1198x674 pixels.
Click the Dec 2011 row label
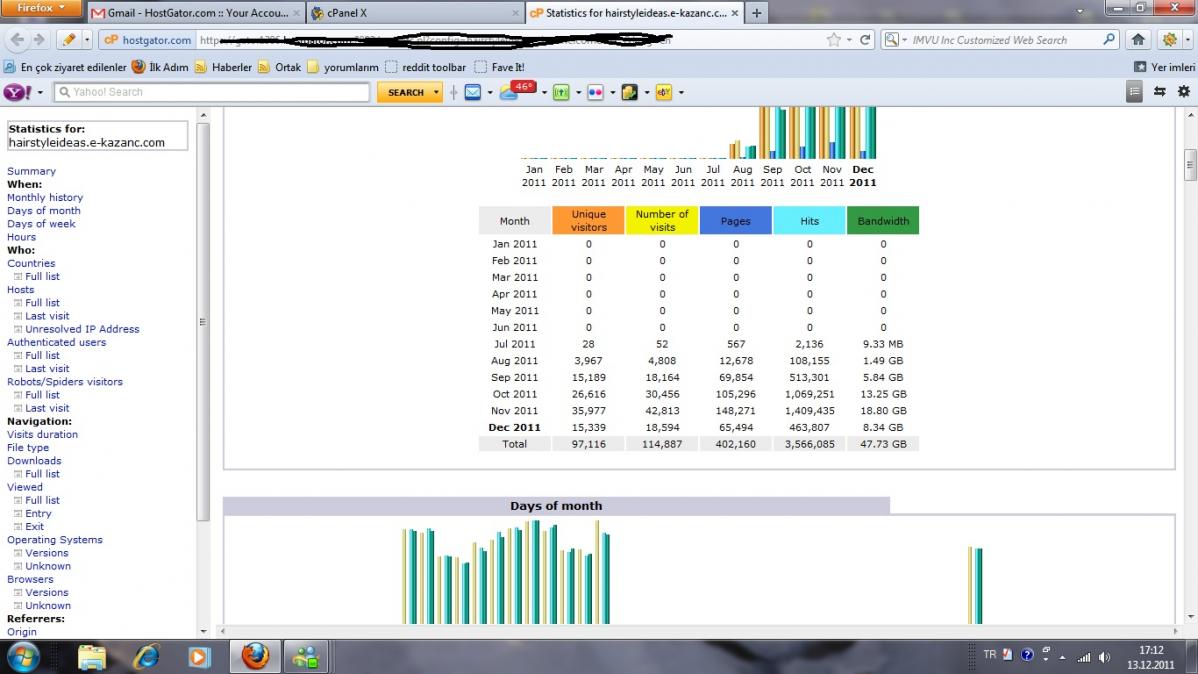point(514,427)
